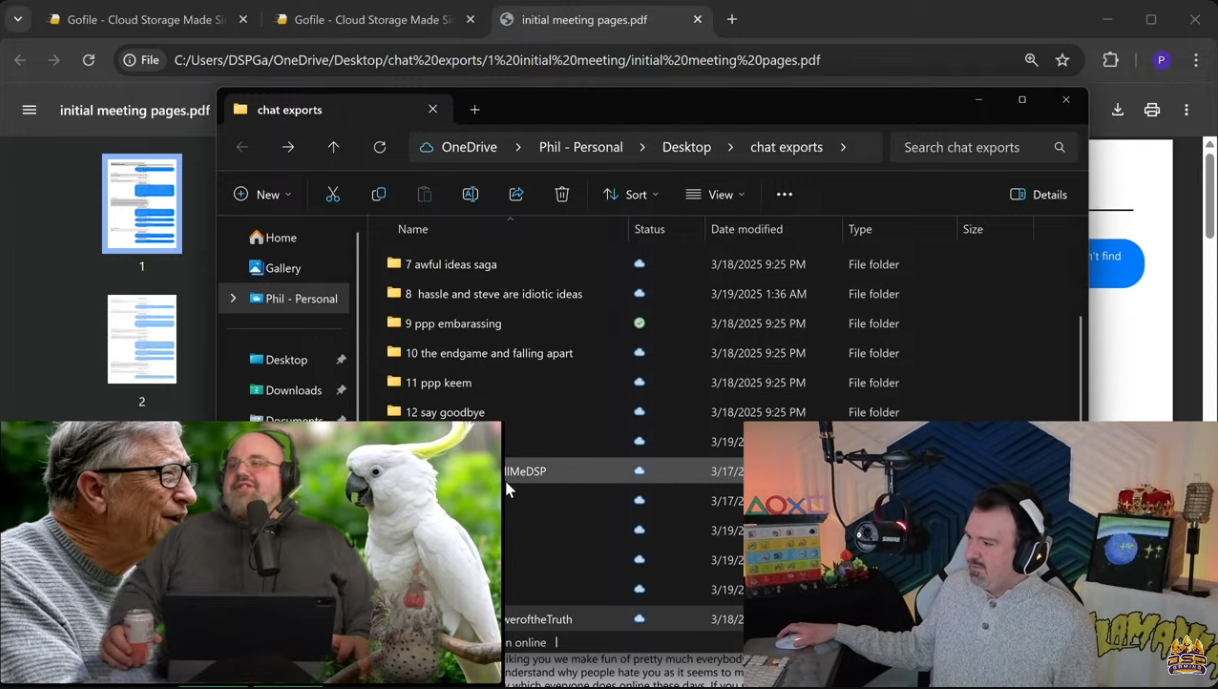Open pinned Desktop in navigation pane

pos(278,359)
